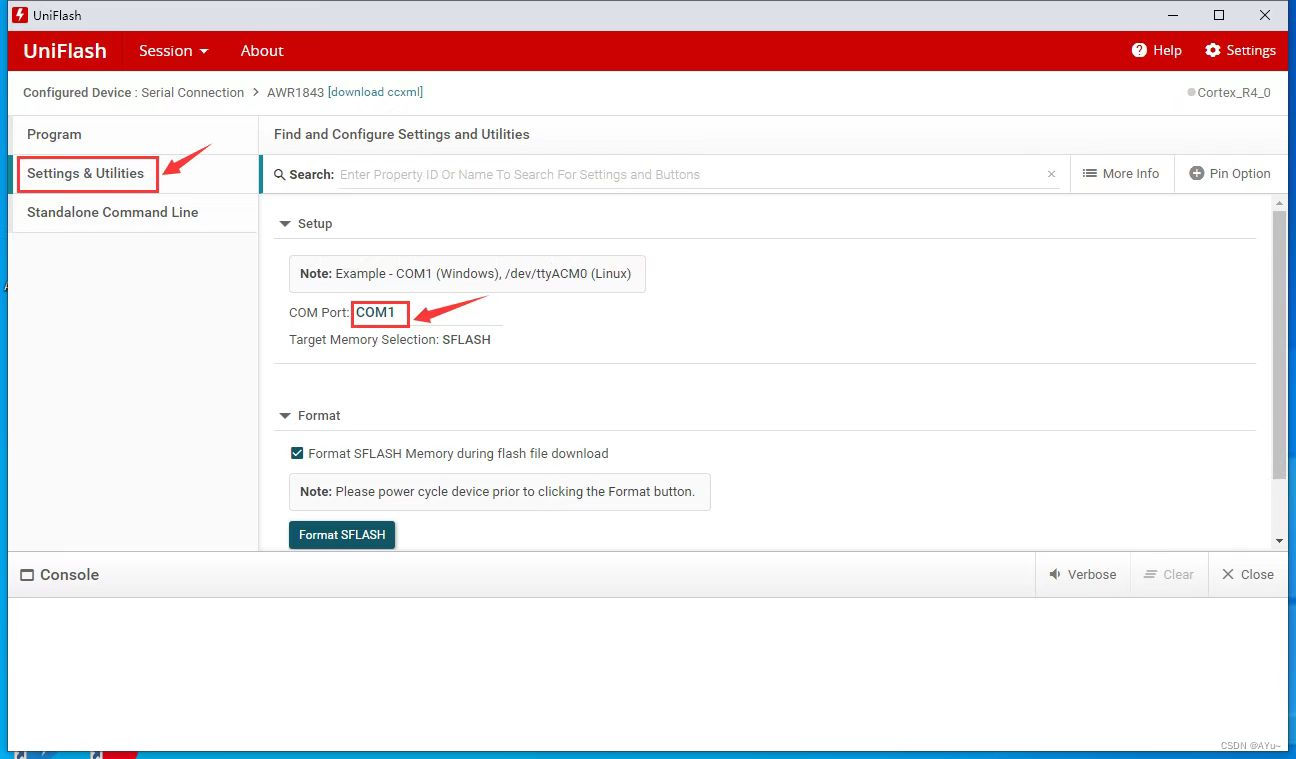Click the UniFlash title bar app icon
The image size is (1296, 759).
coord(19,15)
